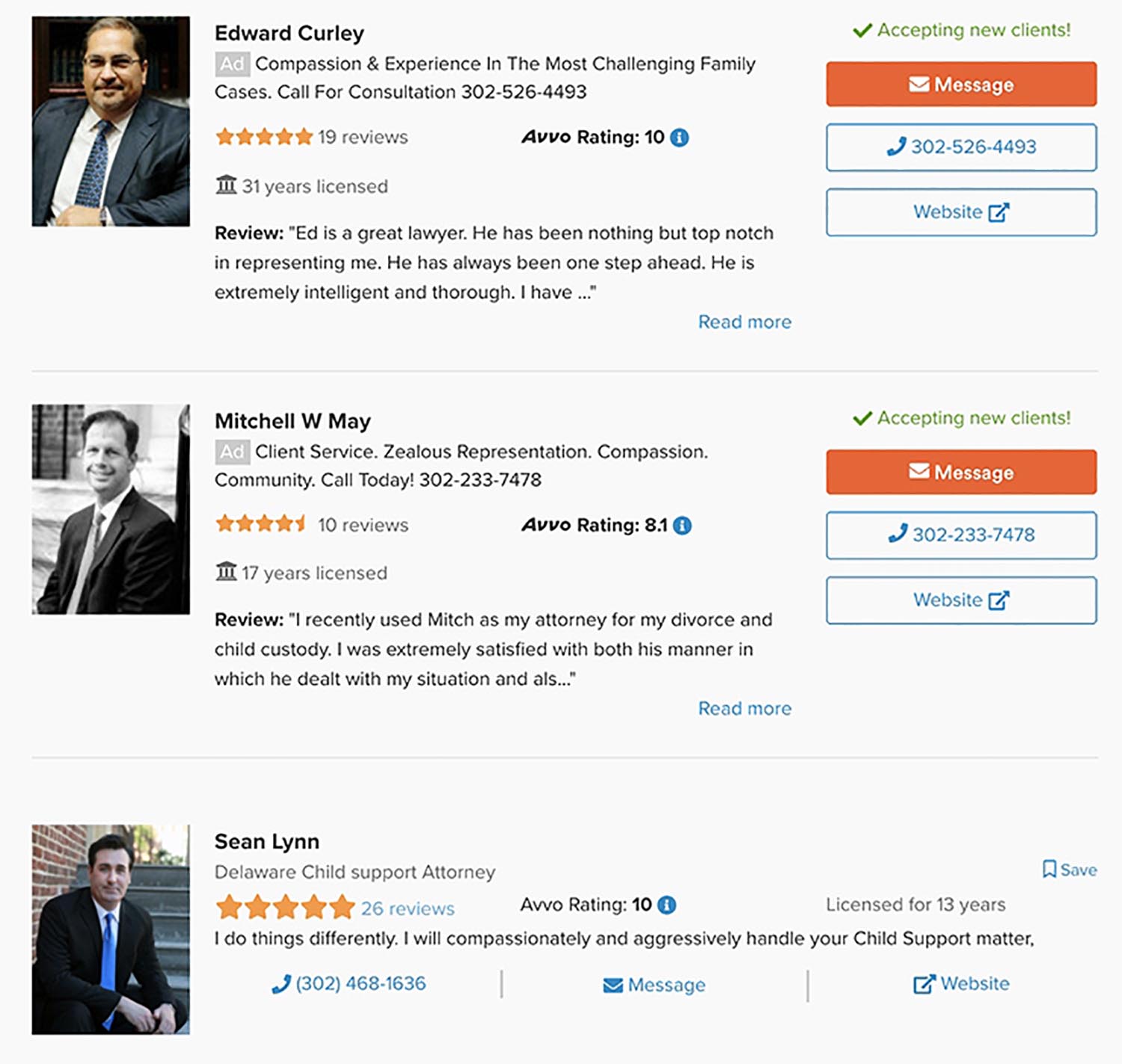Click the Ad badge under Mitchell W May
Screen dimensions: 1122x1064
232,452
